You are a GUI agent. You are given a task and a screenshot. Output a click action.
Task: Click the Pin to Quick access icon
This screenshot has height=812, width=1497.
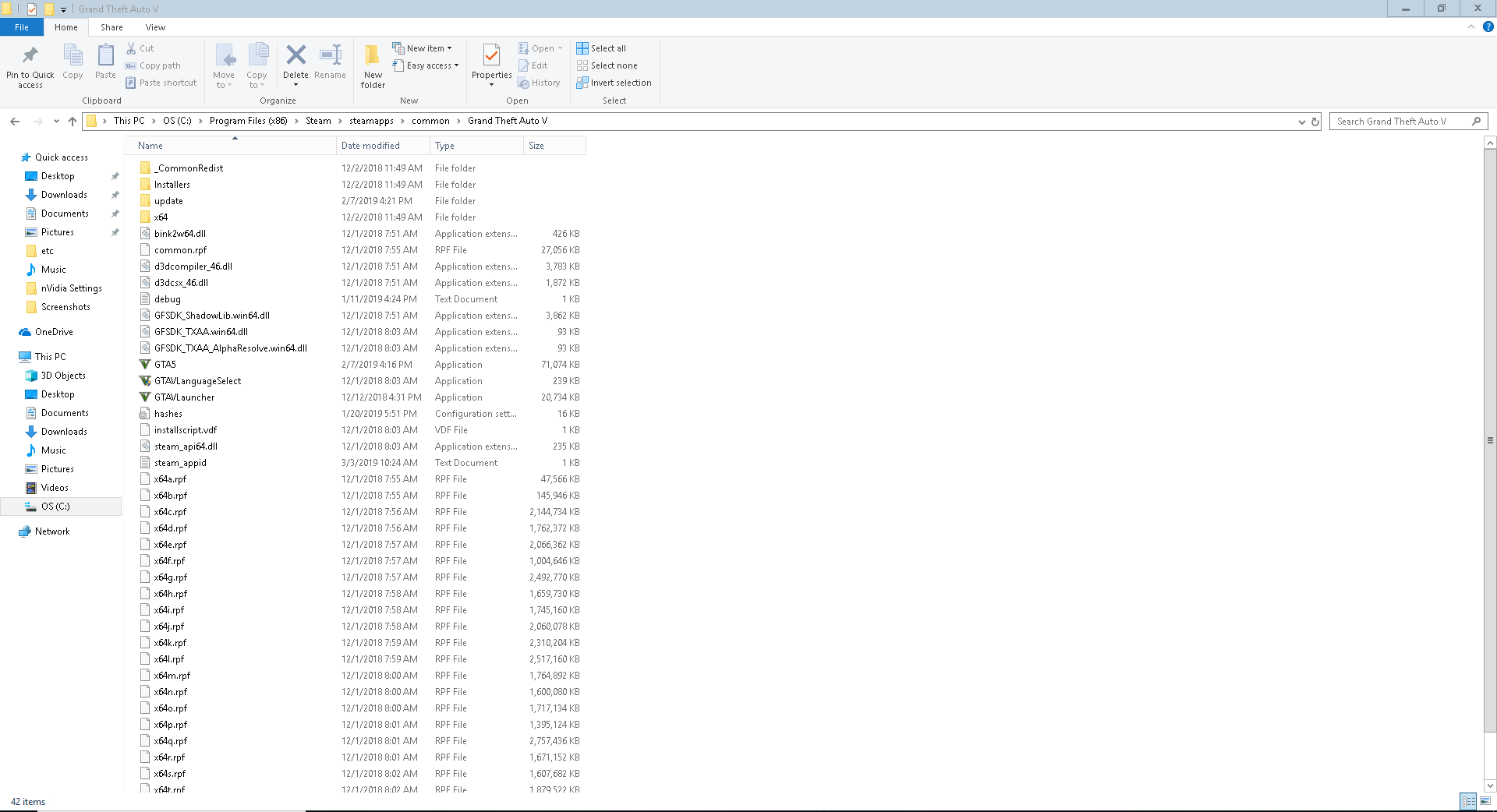tap(30, 56)
